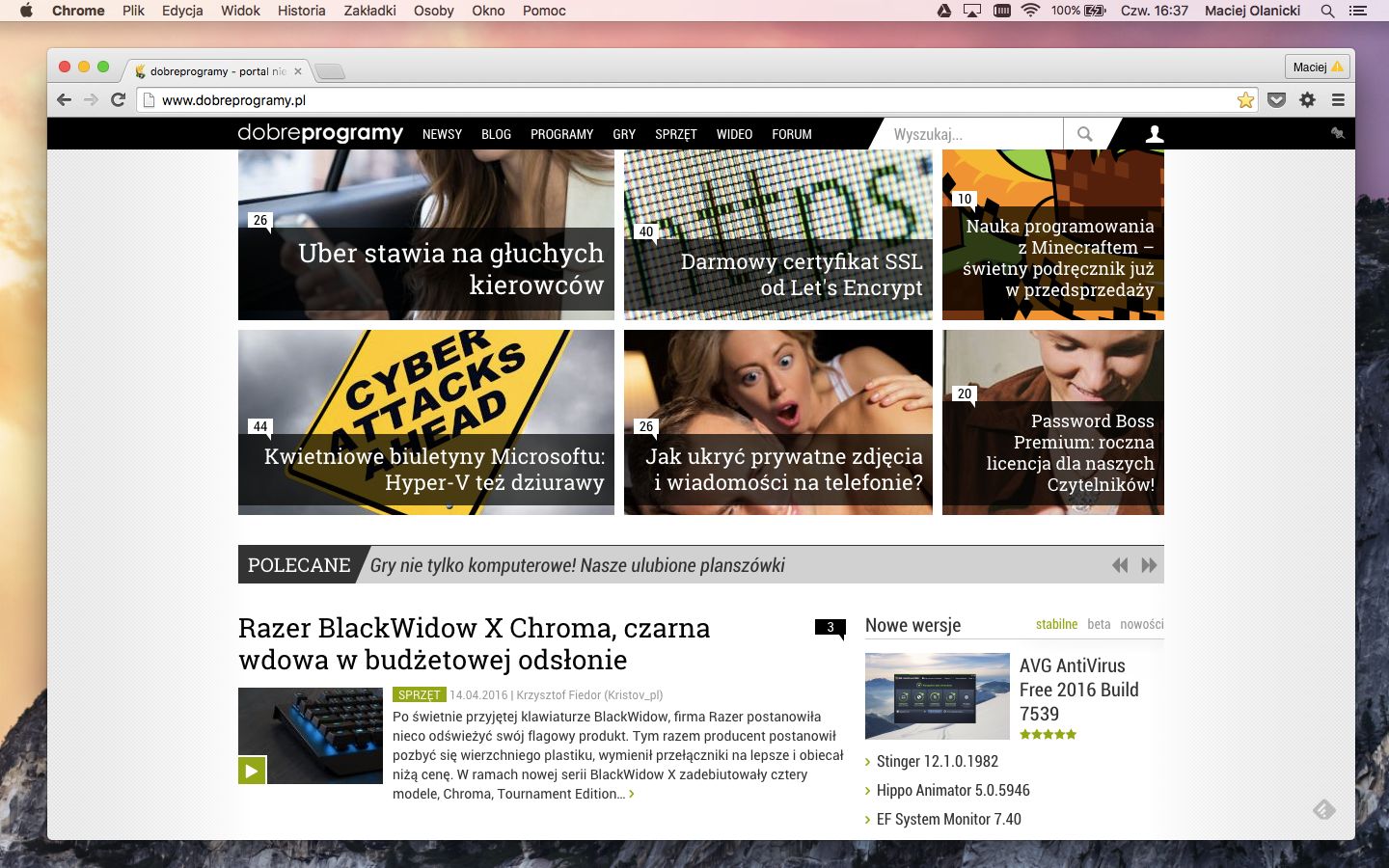Open AVG AntiVirus Free 2016 download
Viewport: 1389px width, 868px height.
pyautogui.click(x=1079, y=690)
